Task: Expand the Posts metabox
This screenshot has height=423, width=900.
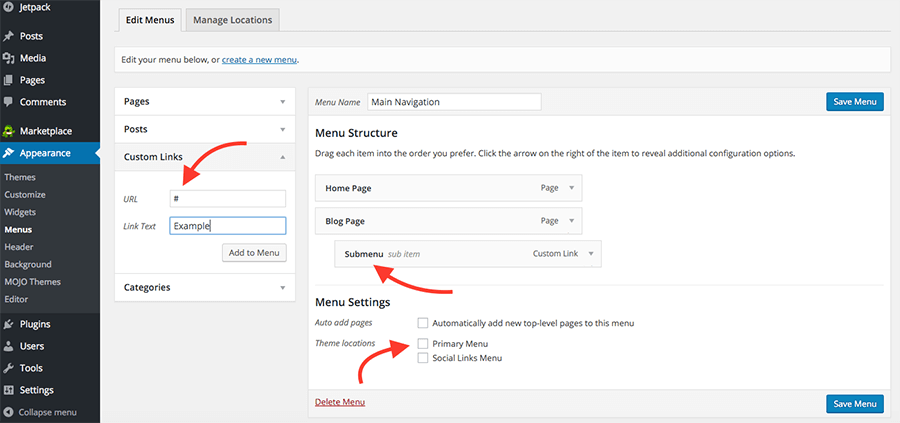Action: click(282, 129)
